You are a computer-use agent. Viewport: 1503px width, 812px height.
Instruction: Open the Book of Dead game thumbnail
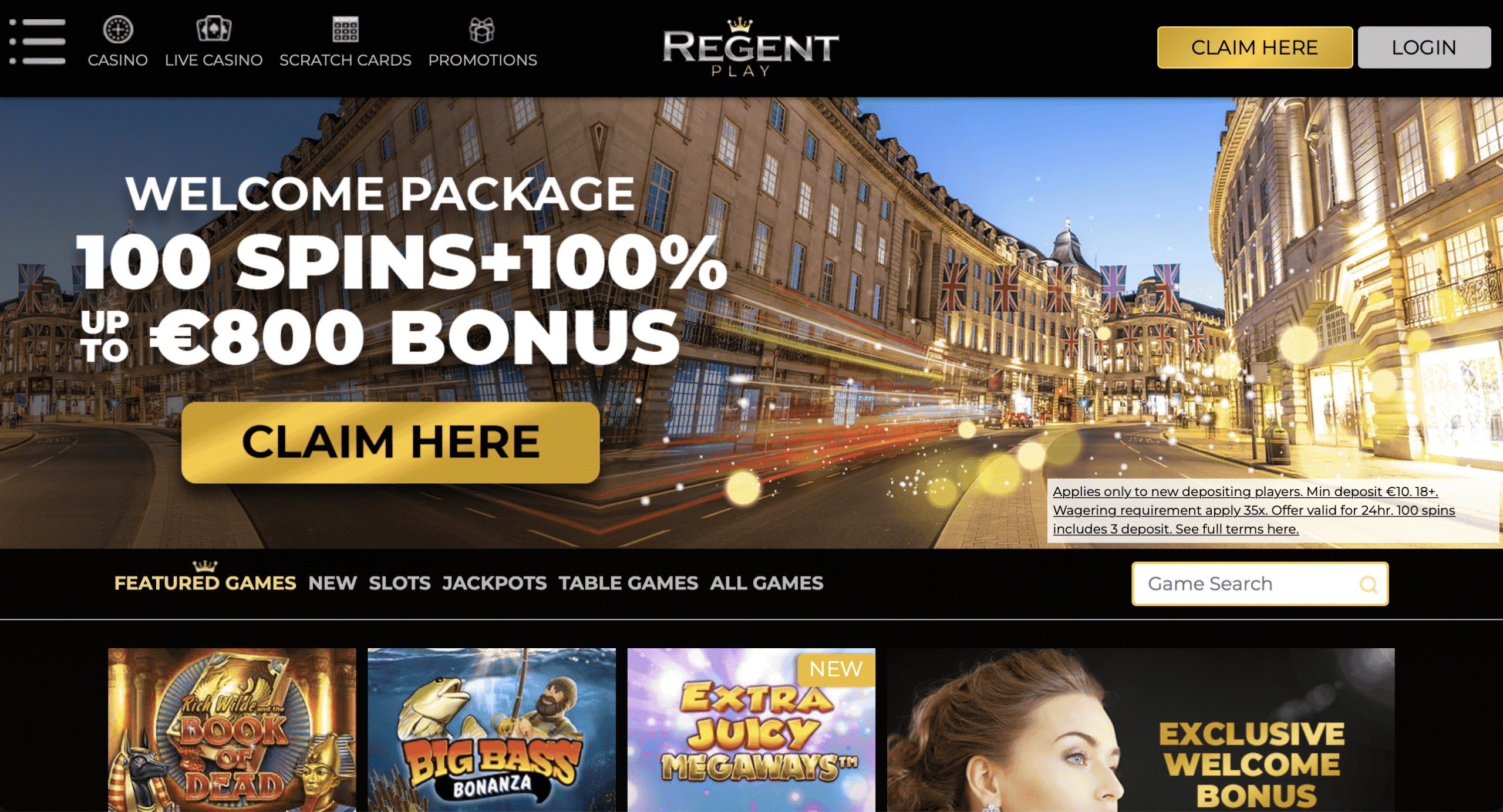click(x=232, y=730)
